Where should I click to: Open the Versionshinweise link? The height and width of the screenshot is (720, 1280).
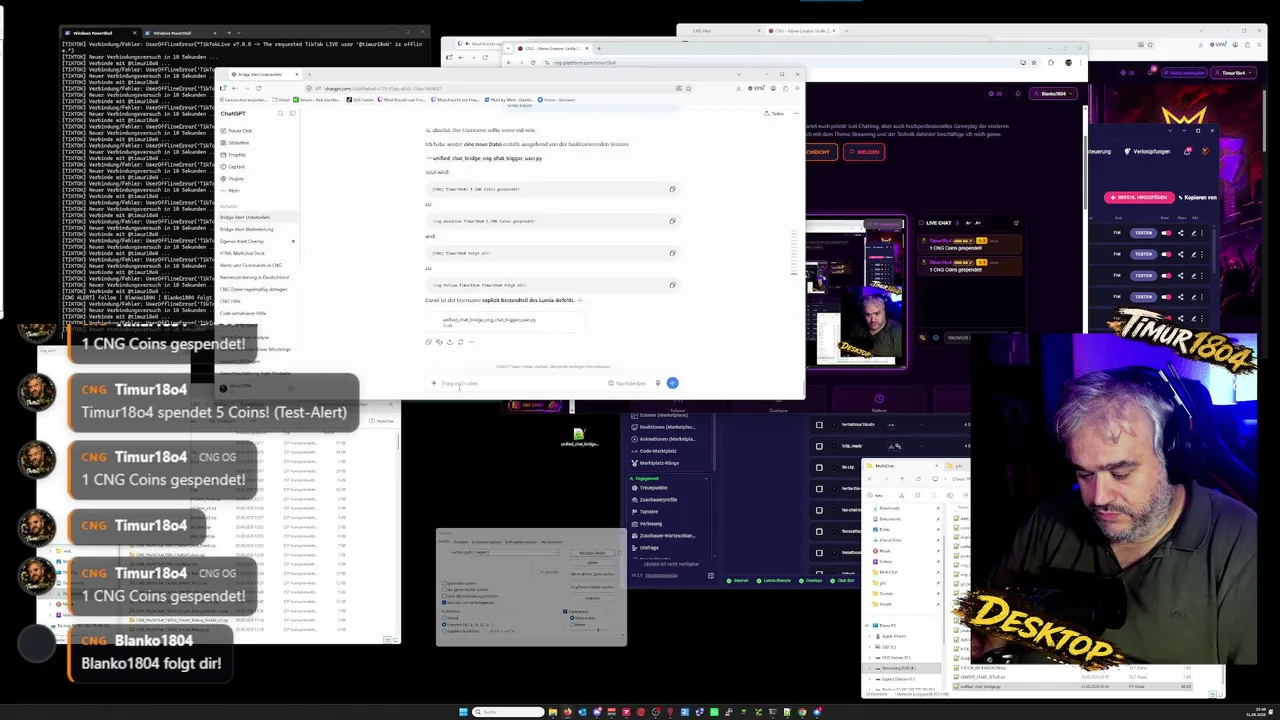click(x=661, y=575)
